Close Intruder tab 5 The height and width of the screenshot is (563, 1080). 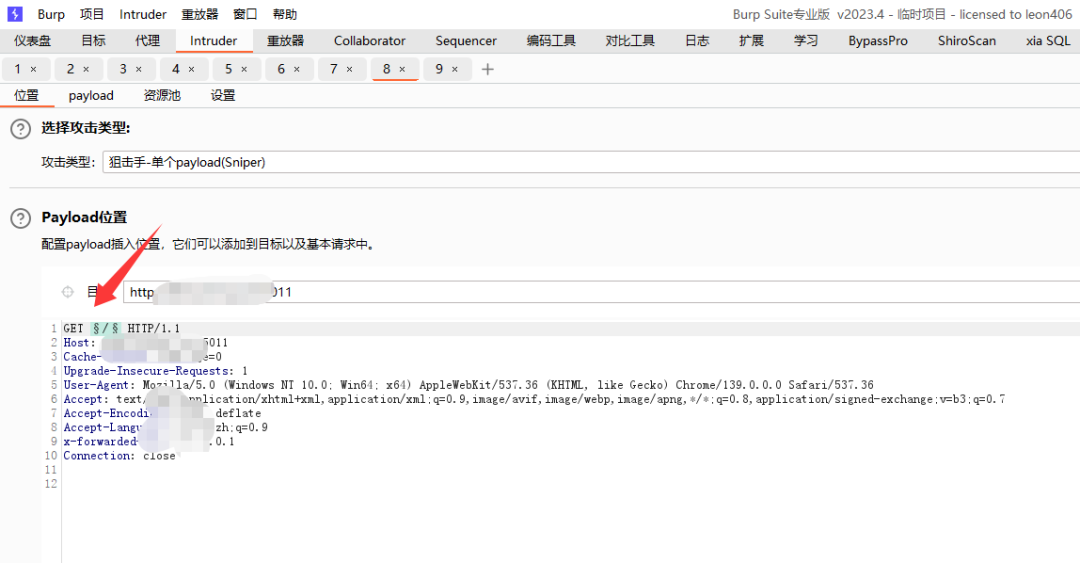pyautogui.click(x=244, y=70)
